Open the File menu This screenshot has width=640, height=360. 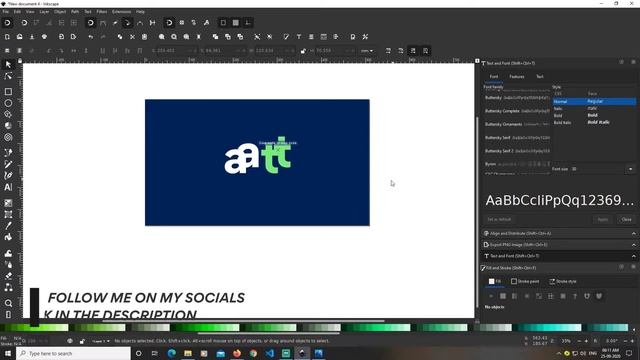click(x=5, y=12)
